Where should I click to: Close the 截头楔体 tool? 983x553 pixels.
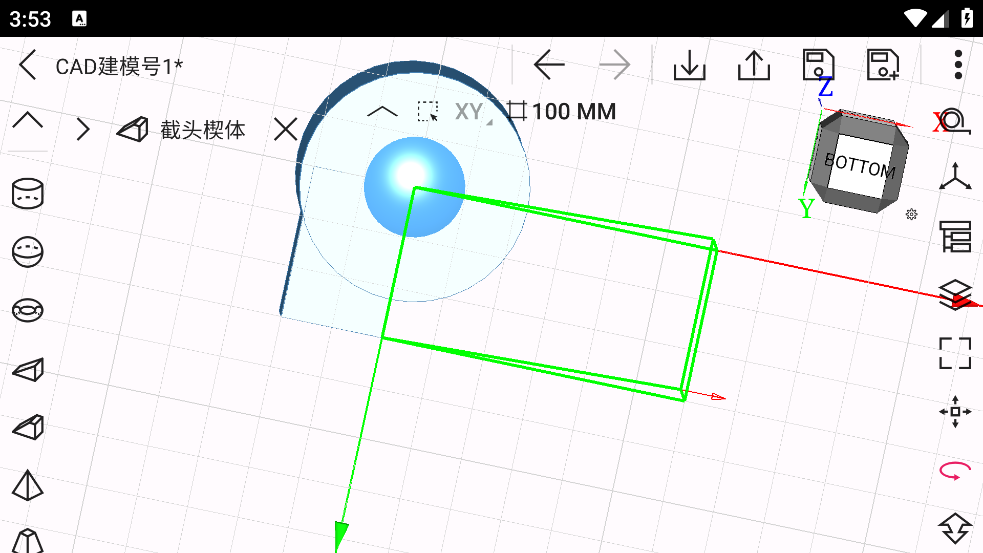285,130
